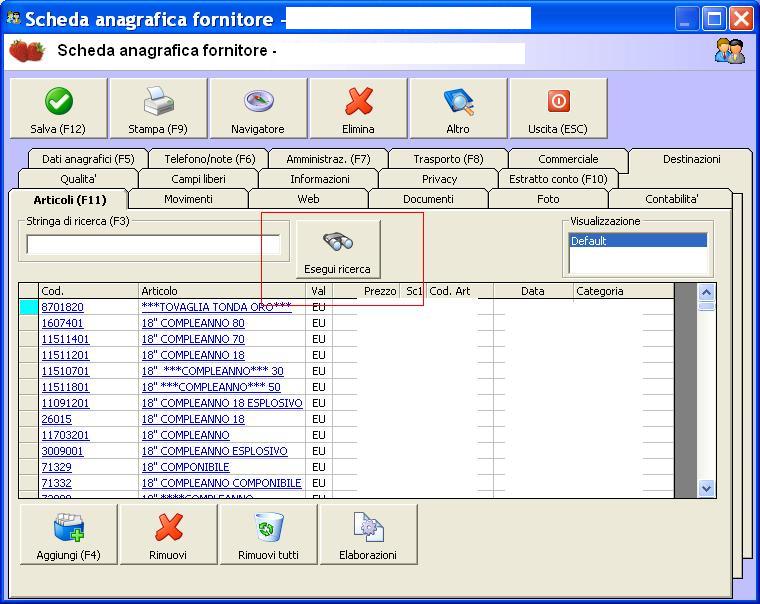Click the users icon in the header
The width and height of the screenshot is (760, 604).
729,51
